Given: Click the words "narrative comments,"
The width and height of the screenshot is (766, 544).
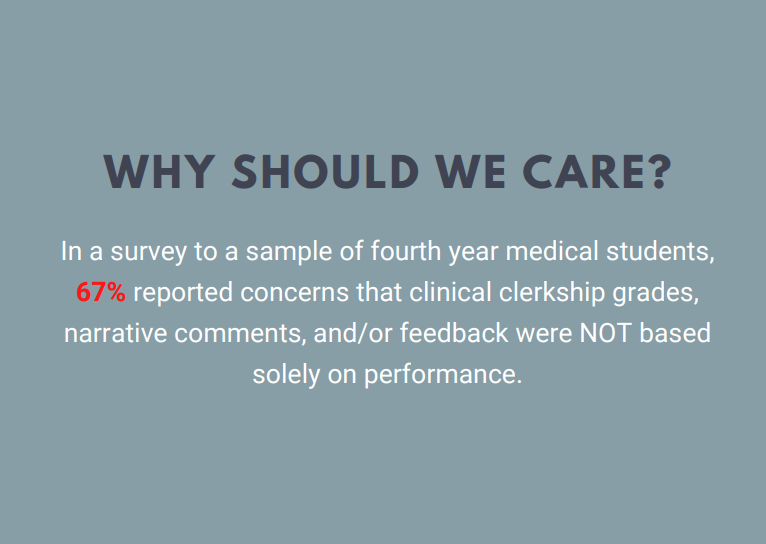Looking at the screenshot, I should pos(185,334).
